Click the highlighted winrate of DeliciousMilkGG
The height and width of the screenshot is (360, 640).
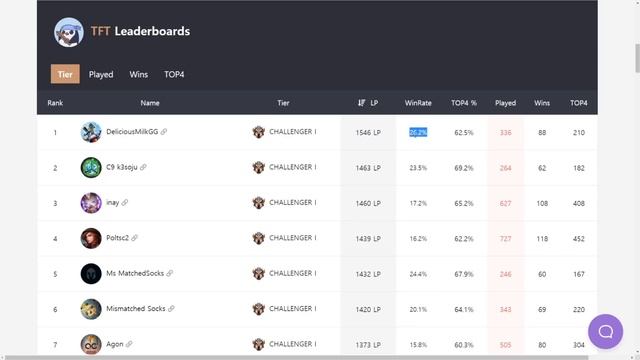418,132
